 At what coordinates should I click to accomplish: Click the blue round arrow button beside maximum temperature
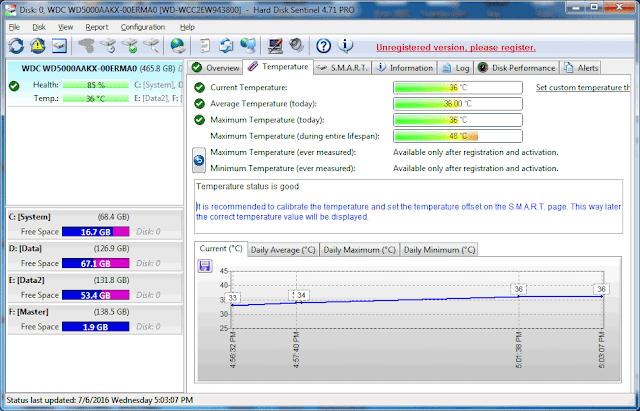[199, 160]
